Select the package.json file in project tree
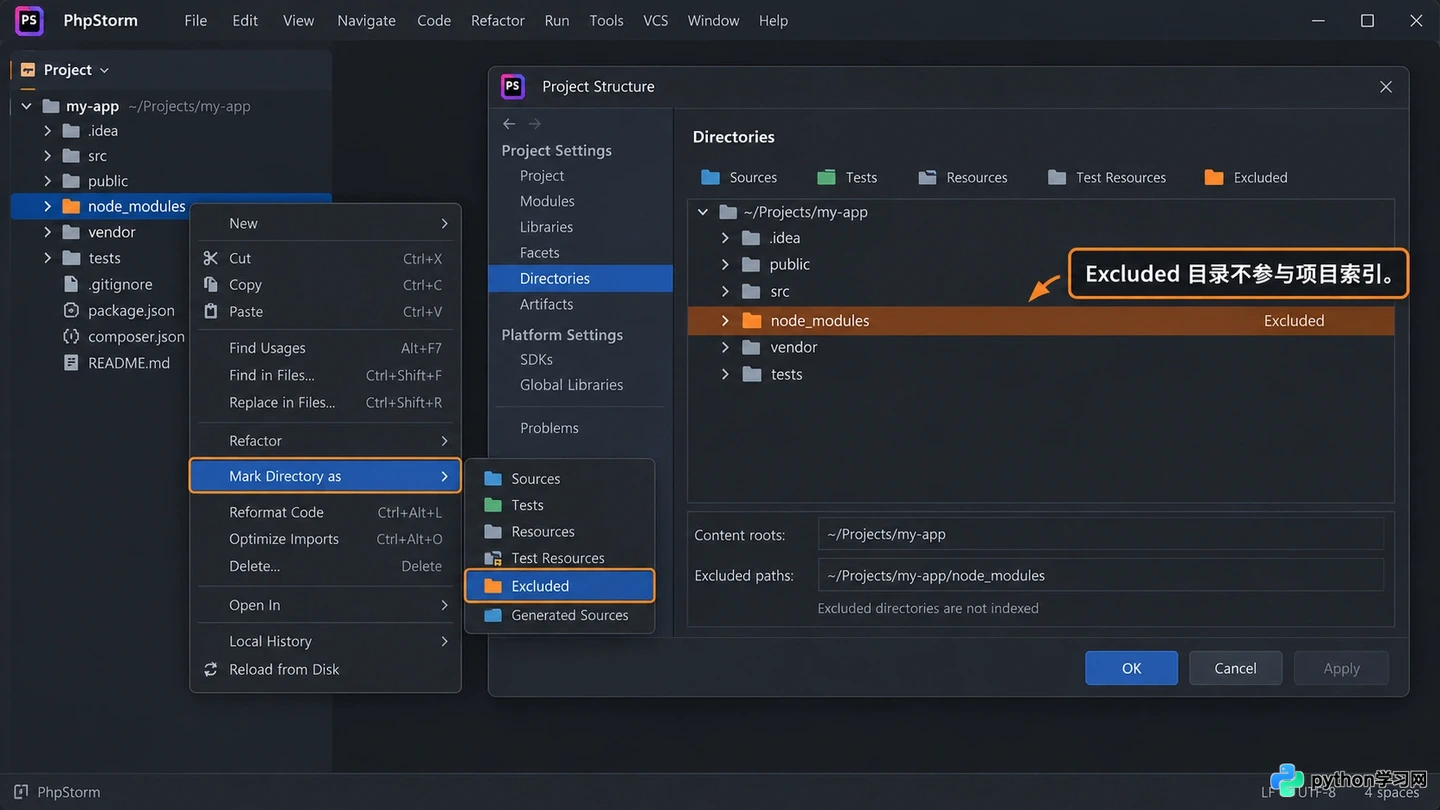 tap(130, 310)
